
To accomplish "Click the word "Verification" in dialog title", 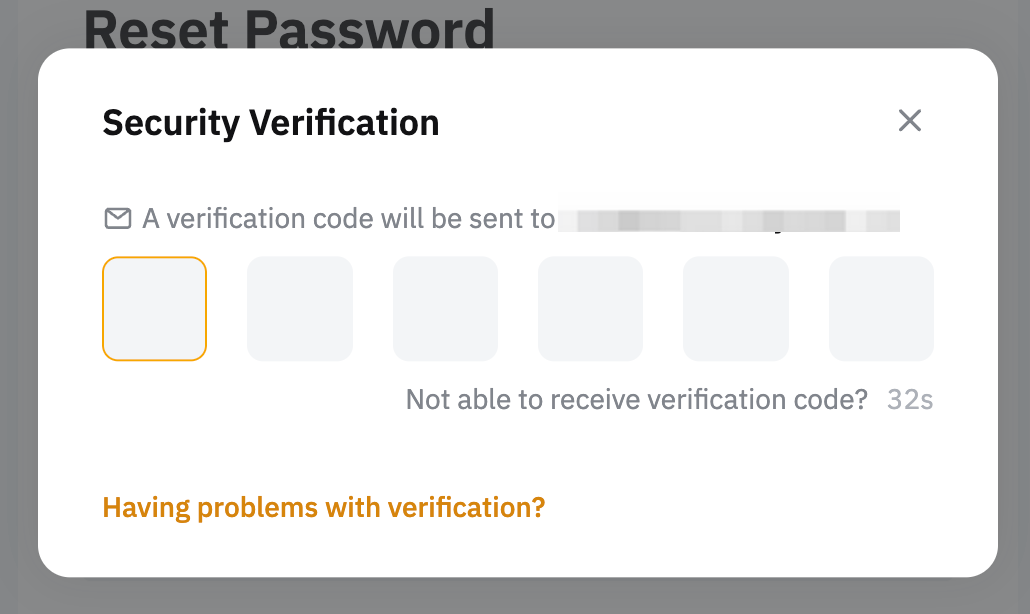I will 344,122.
